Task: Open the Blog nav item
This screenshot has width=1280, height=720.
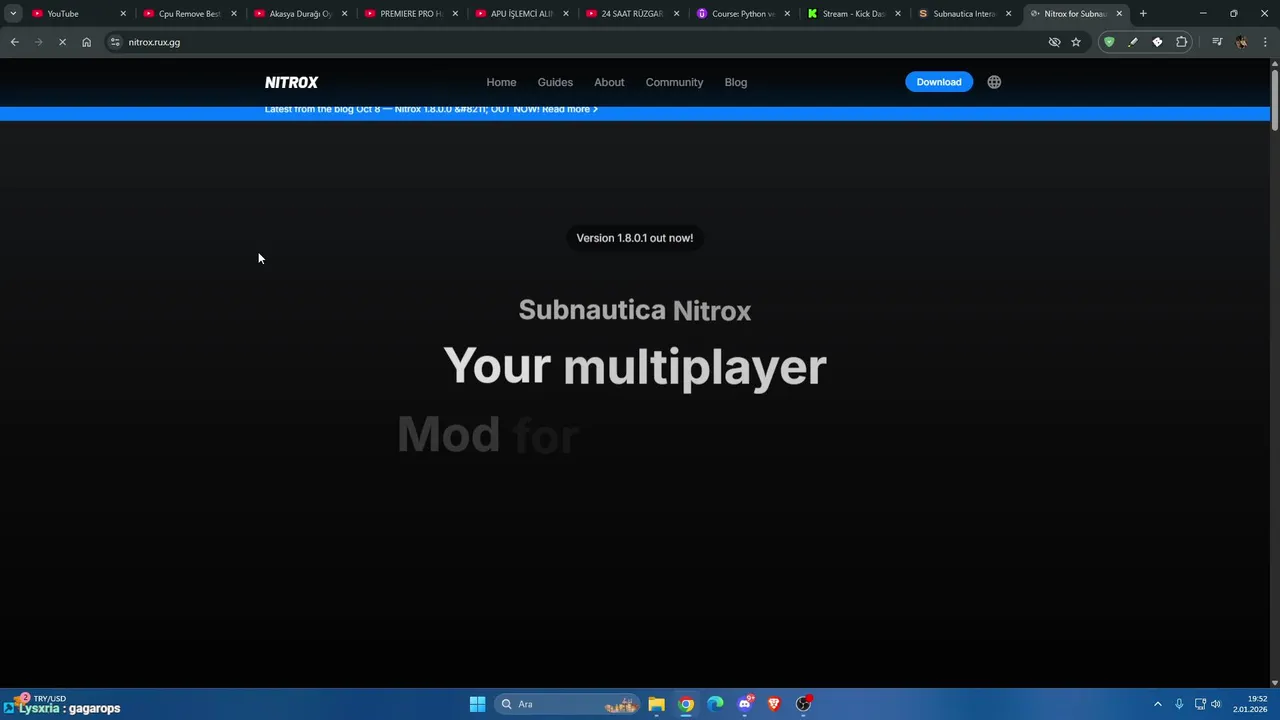Action: tap(736, 82)
